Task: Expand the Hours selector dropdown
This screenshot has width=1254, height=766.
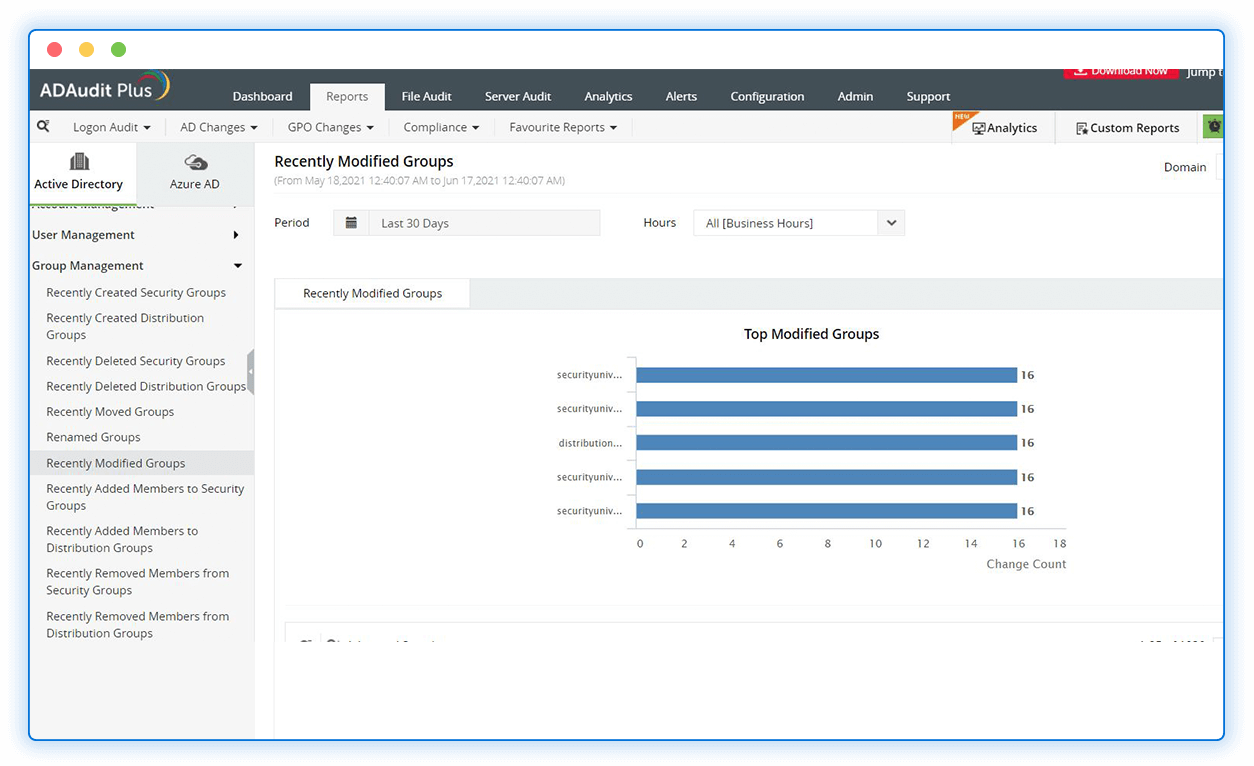Action: point(890,222)
